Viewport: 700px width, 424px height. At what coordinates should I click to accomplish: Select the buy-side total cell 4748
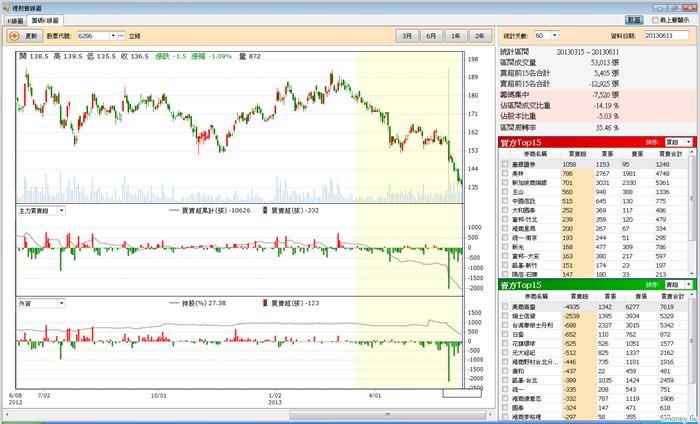click(x=662, y=174)
